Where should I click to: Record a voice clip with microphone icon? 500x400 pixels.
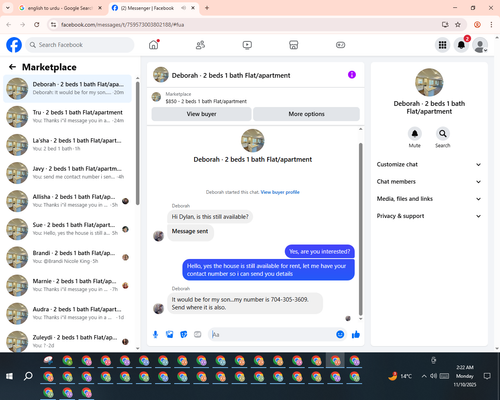(x=155, y=334)
